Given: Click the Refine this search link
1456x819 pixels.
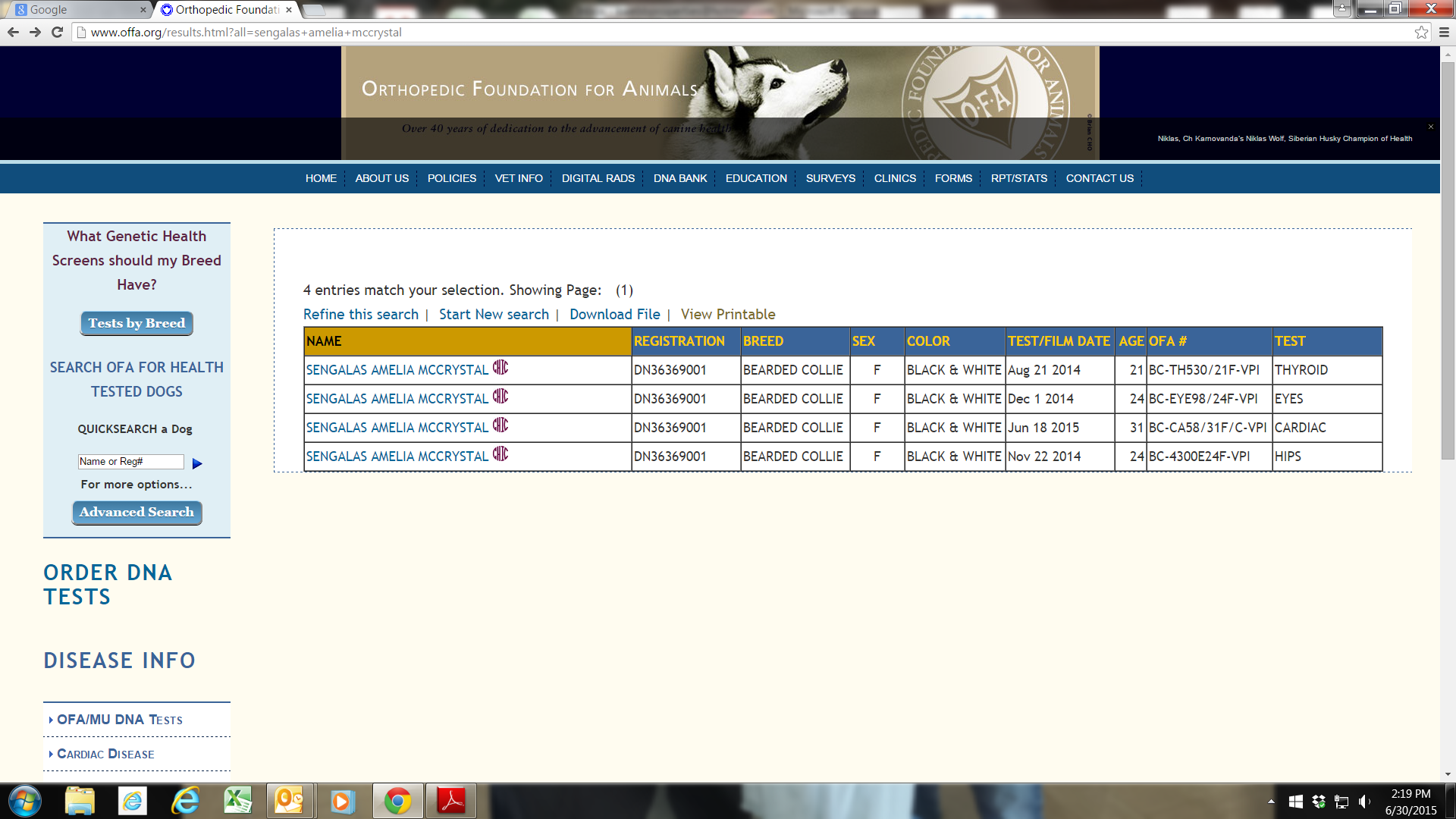Looking at the screenshot, I should (361, 314).
